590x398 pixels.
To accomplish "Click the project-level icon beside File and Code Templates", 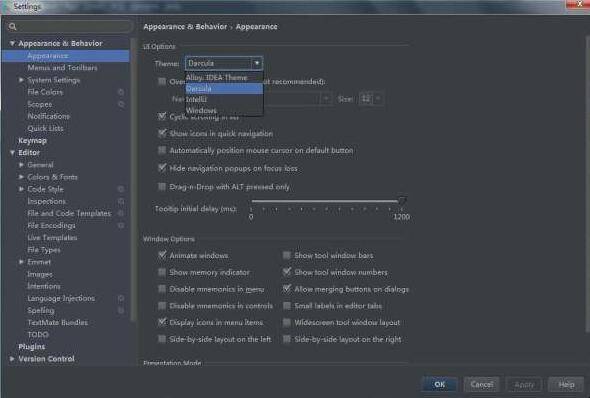I will (x=121, y=213).
